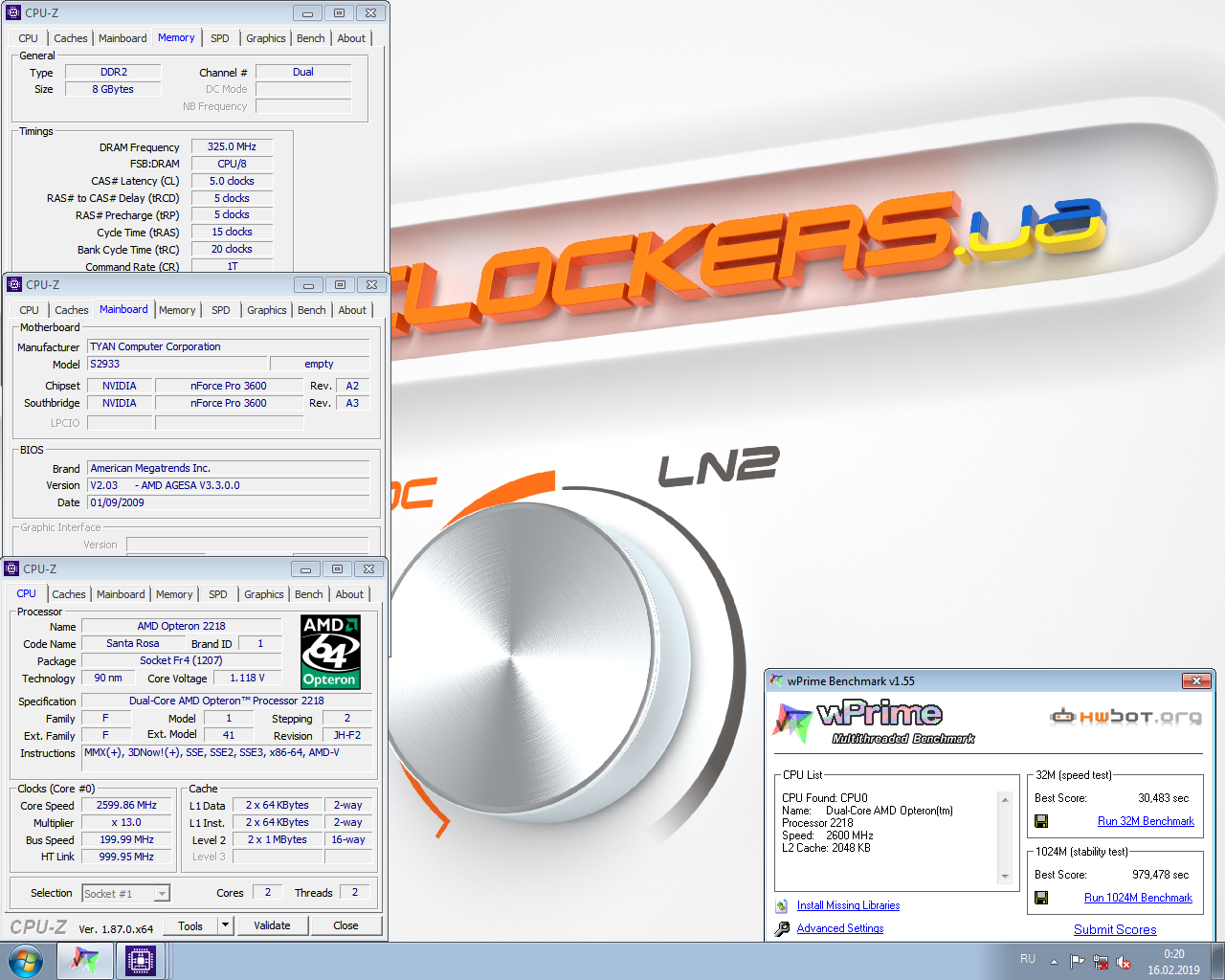Click the HWBOT.org logo in wPrime
Image resolution: width=1225 pixels, height=980 pixels.
1125,717
